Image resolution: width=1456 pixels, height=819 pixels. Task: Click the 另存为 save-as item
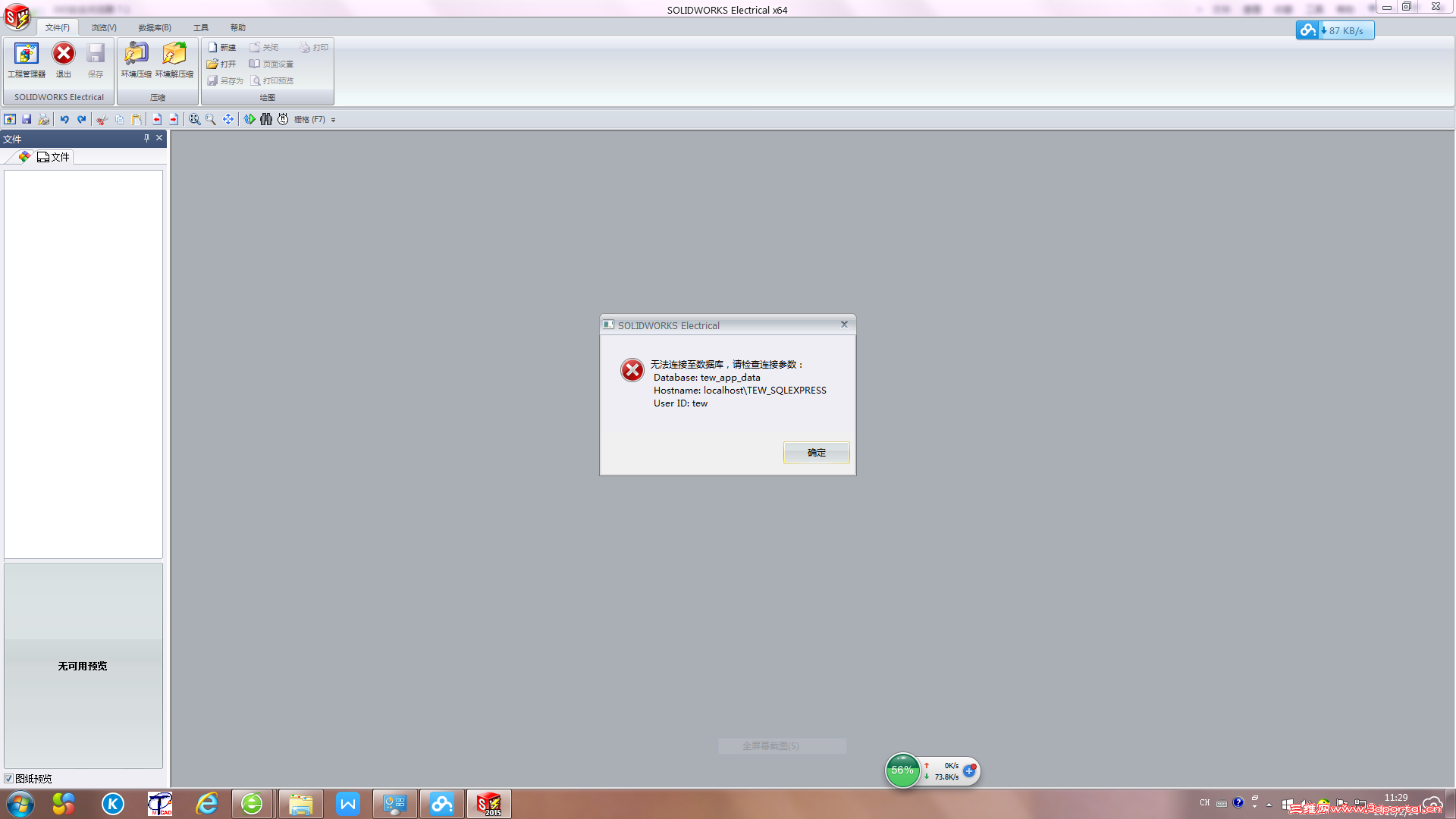point(225,80)
